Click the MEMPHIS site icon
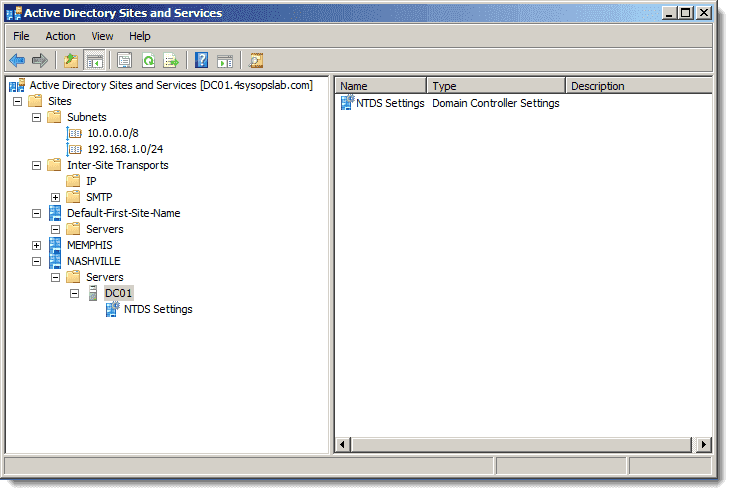733x495 pixels. 55,245
